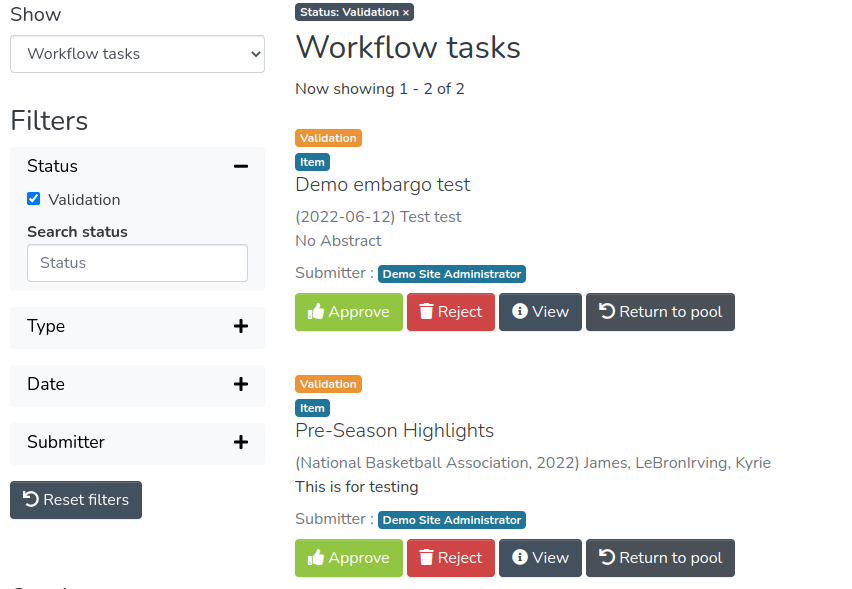Approve the Demo embargo test item
Screen dimensions: 852x589
tap(349, 312)
